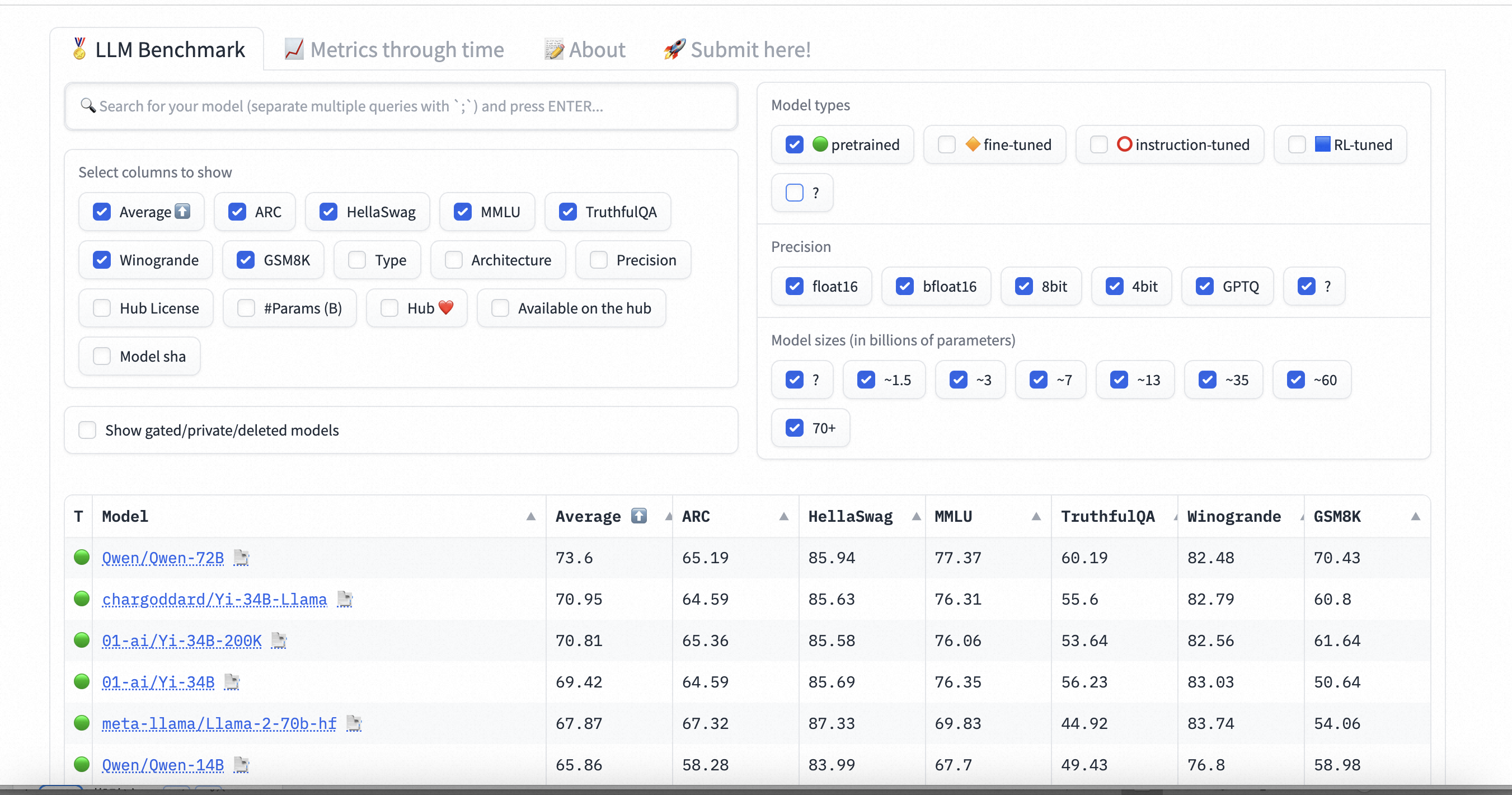The height and width of the screenshot is (795, 1512).
Task: Open details document icon for Qwen-14B
Action: tap(241, 765)
